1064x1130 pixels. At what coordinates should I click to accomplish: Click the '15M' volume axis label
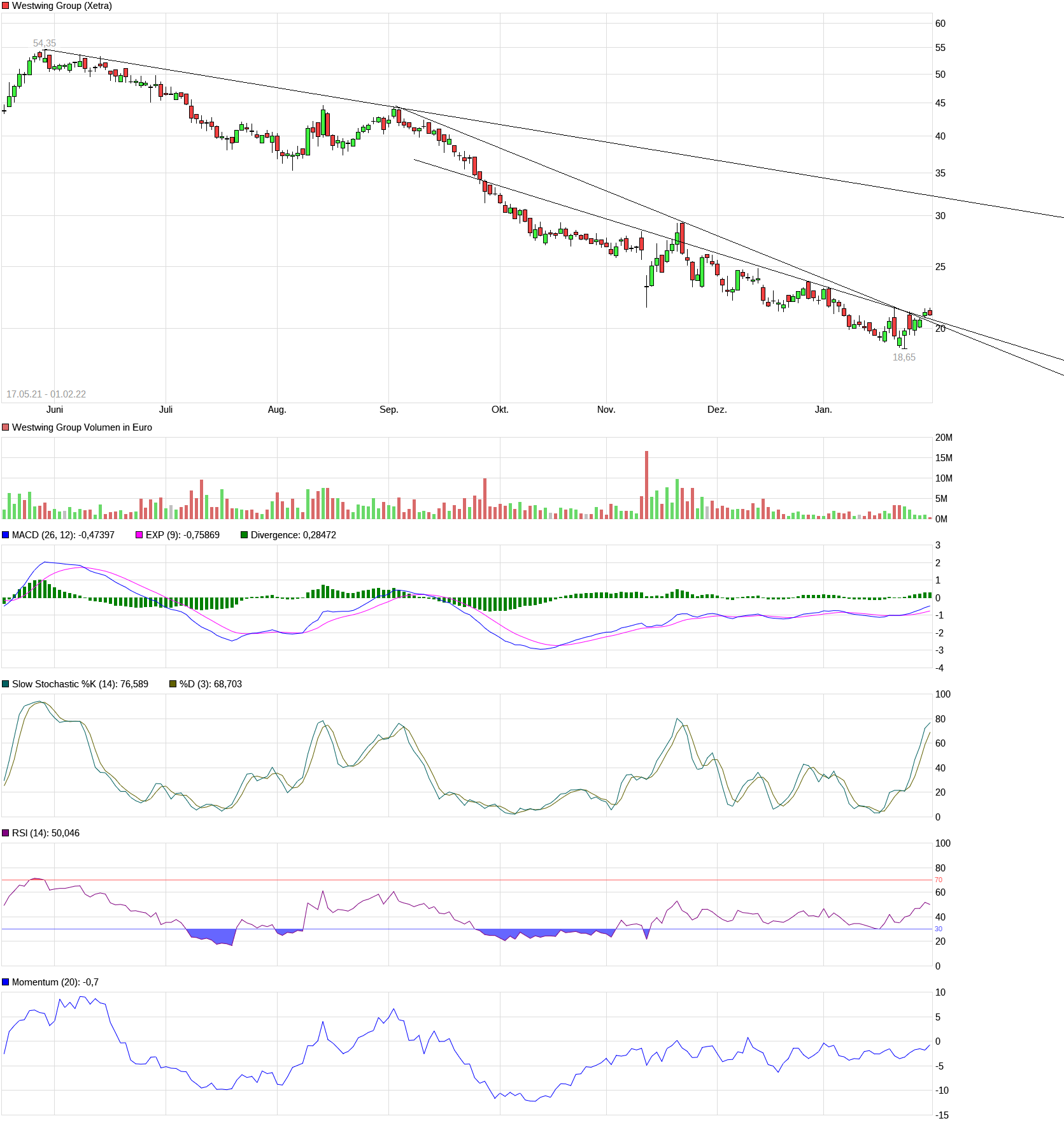tap(944, 458)
